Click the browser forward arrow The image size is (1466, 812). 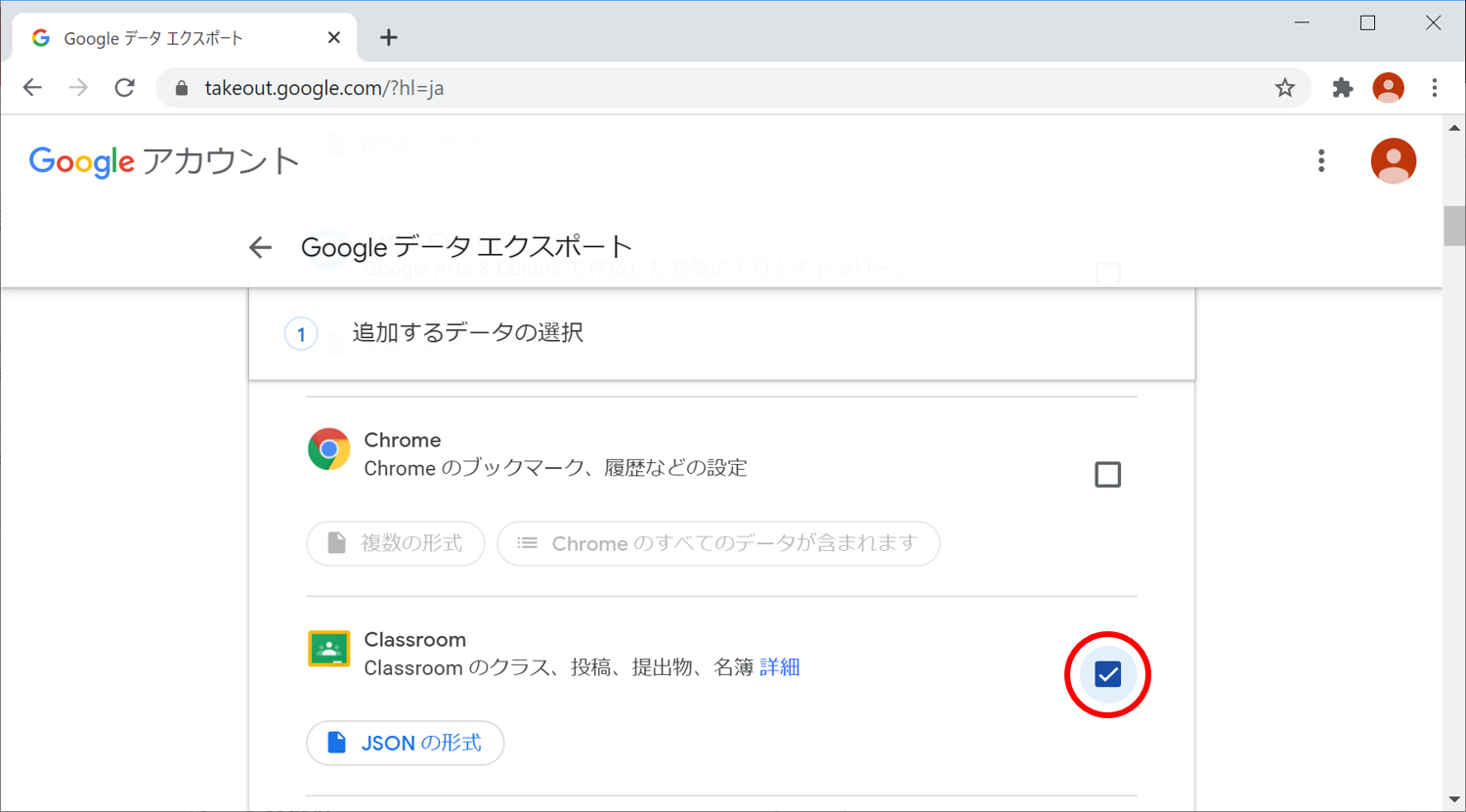78,88
